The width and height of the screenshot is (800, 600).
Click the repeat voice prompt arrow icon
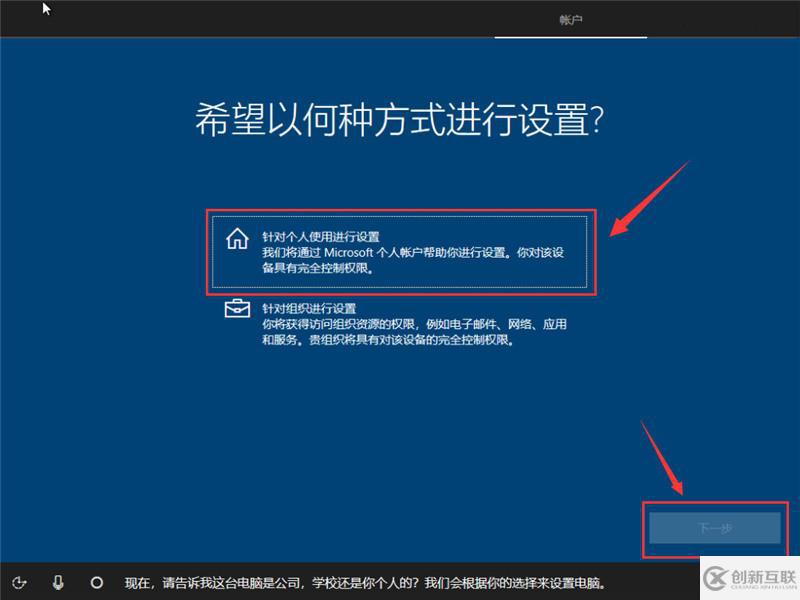pos(22,583)
